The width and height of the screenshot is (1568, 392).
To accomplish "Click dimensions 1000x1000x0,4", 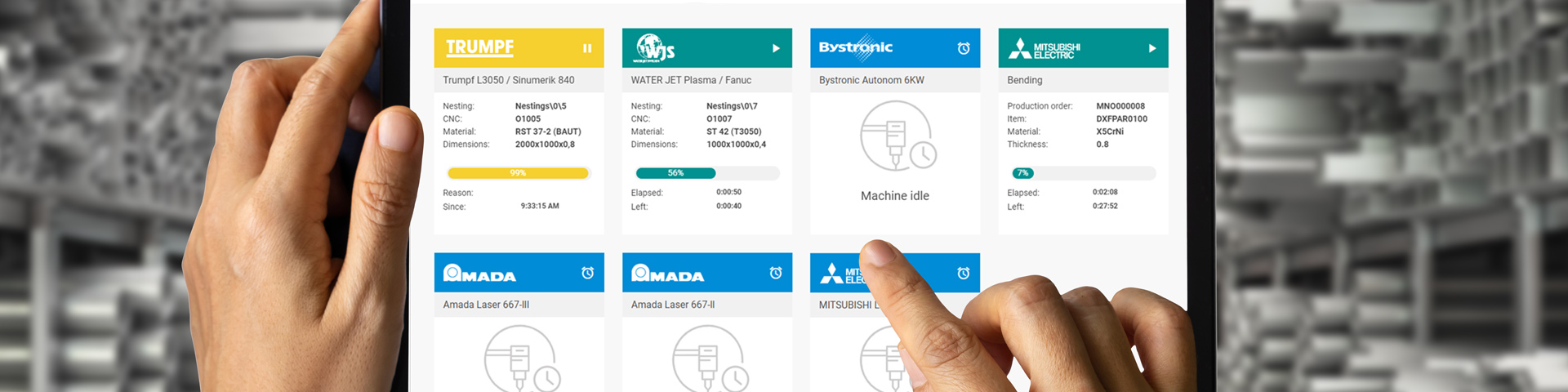I will click(736, 145).
